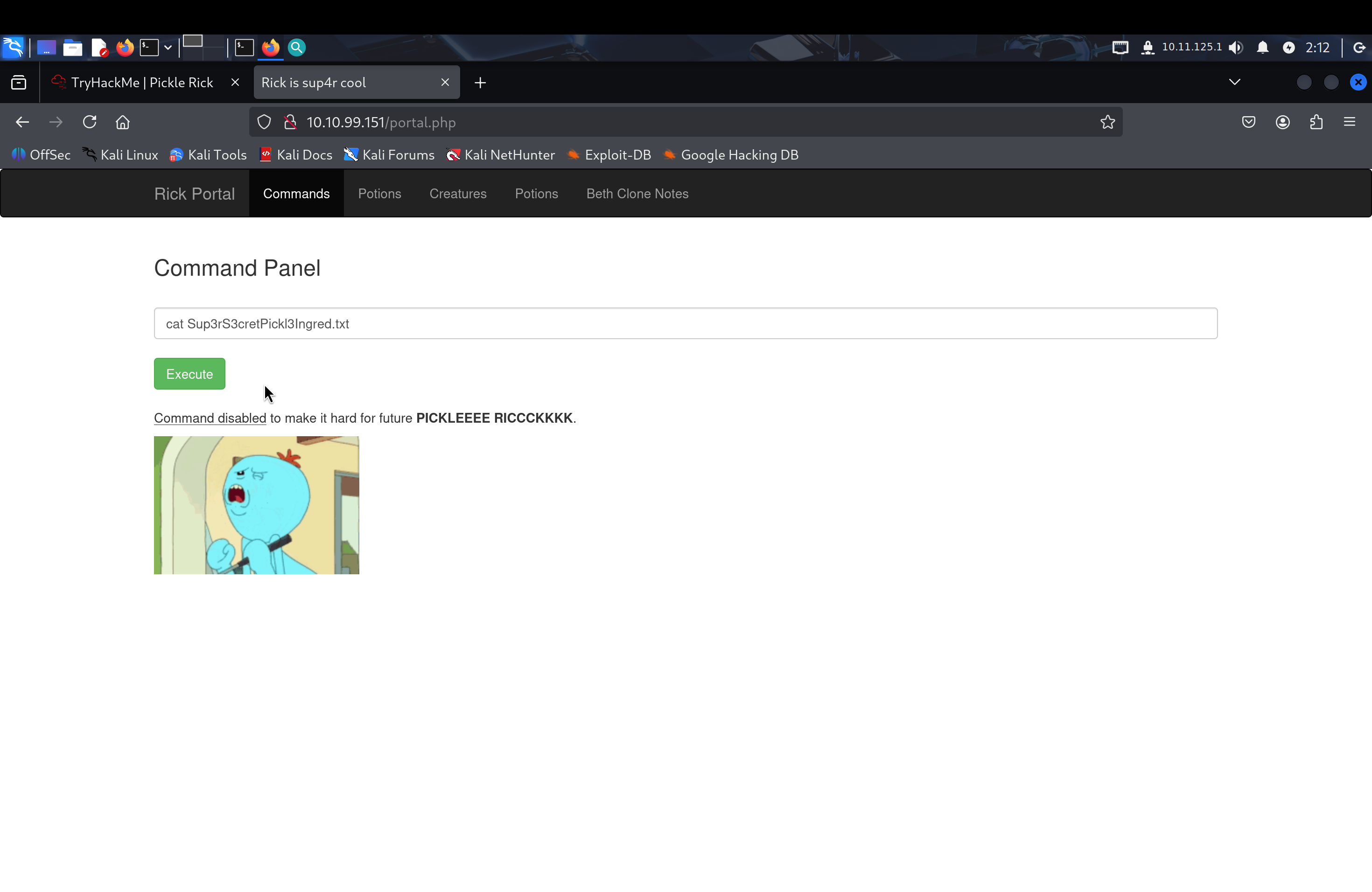Click the underlined Command disabled text
The image size is (1372, 892).
(x=210, y=418)
